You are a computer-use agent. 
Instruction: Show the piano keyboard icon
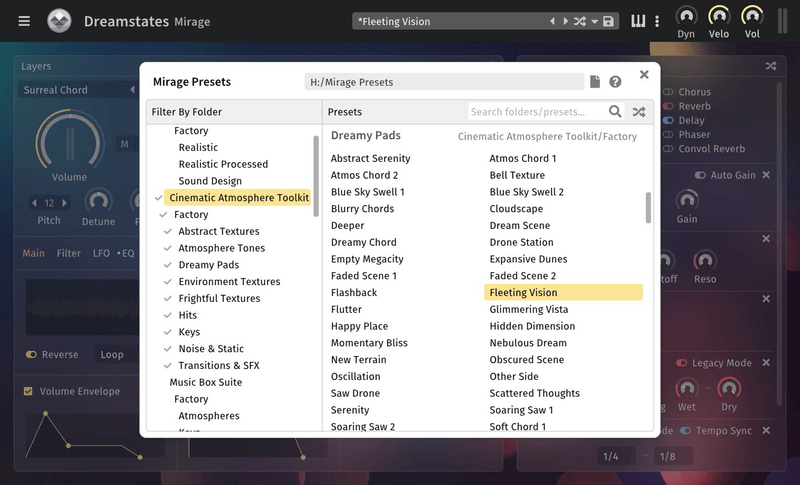(638, 21)
